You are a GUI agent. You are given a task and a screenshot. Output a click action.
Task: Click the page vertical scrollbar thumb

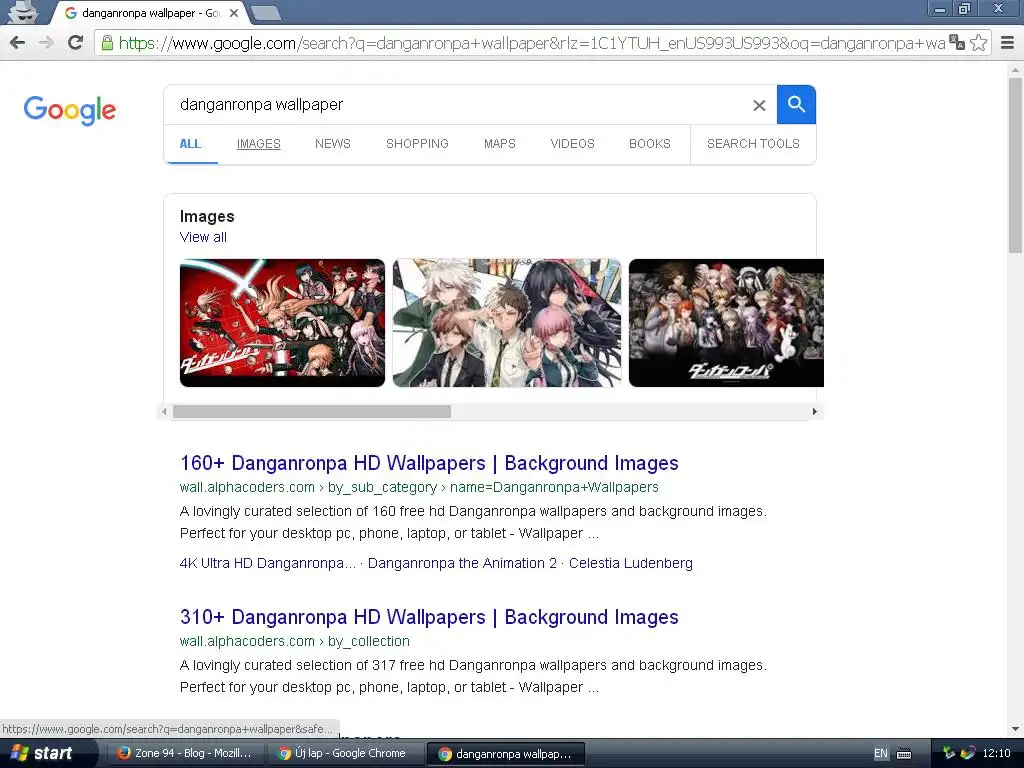click(1015, 165)
